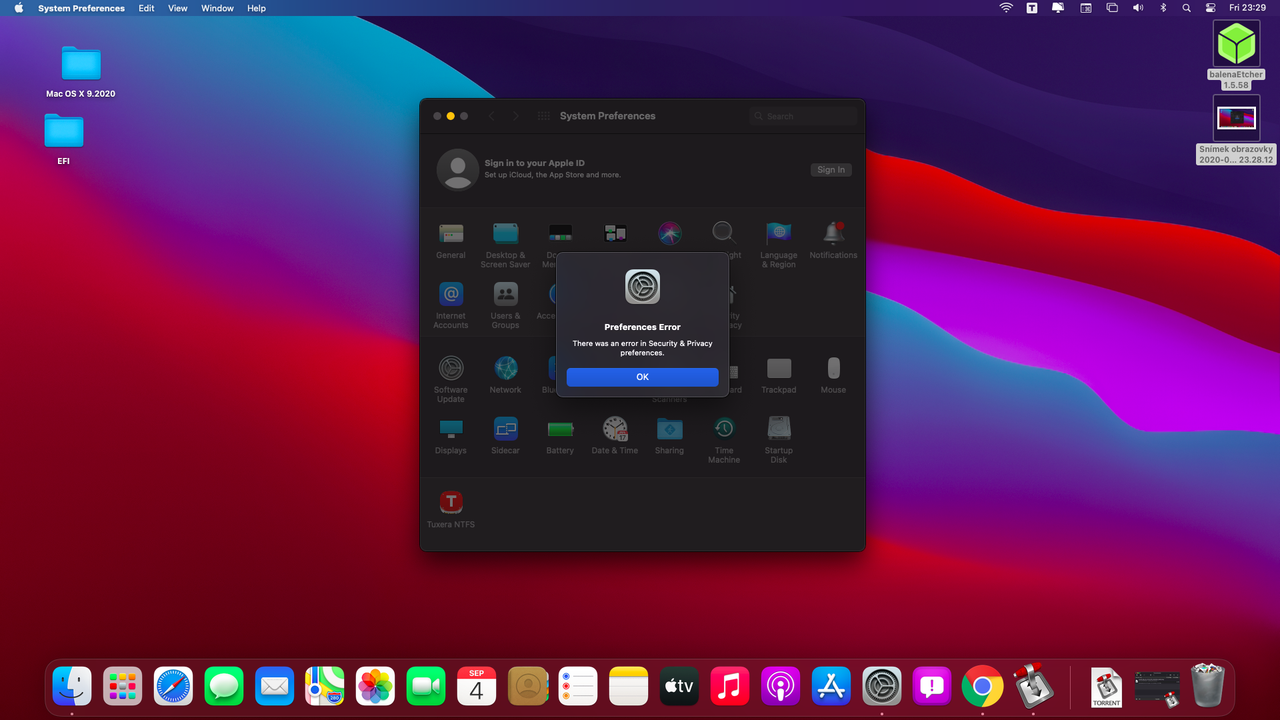Click OK in the Preferences Error dialog
This screenshot has height=720, width=1280.
642,377
